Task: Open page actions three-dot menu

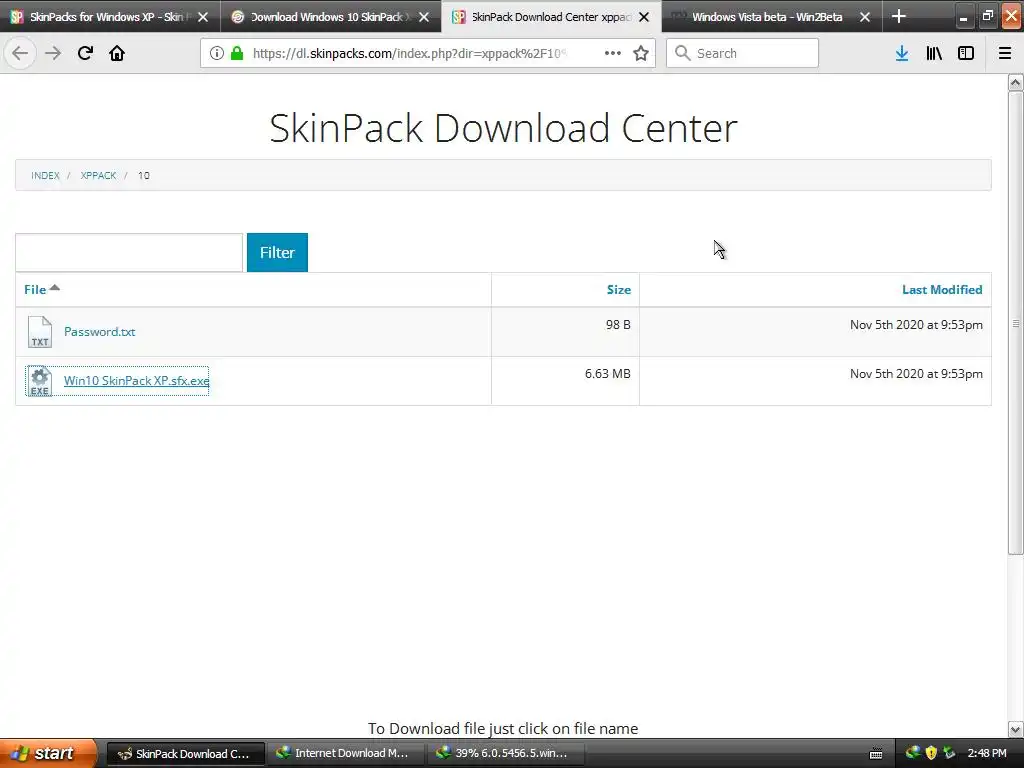Action: pos(613,53)
